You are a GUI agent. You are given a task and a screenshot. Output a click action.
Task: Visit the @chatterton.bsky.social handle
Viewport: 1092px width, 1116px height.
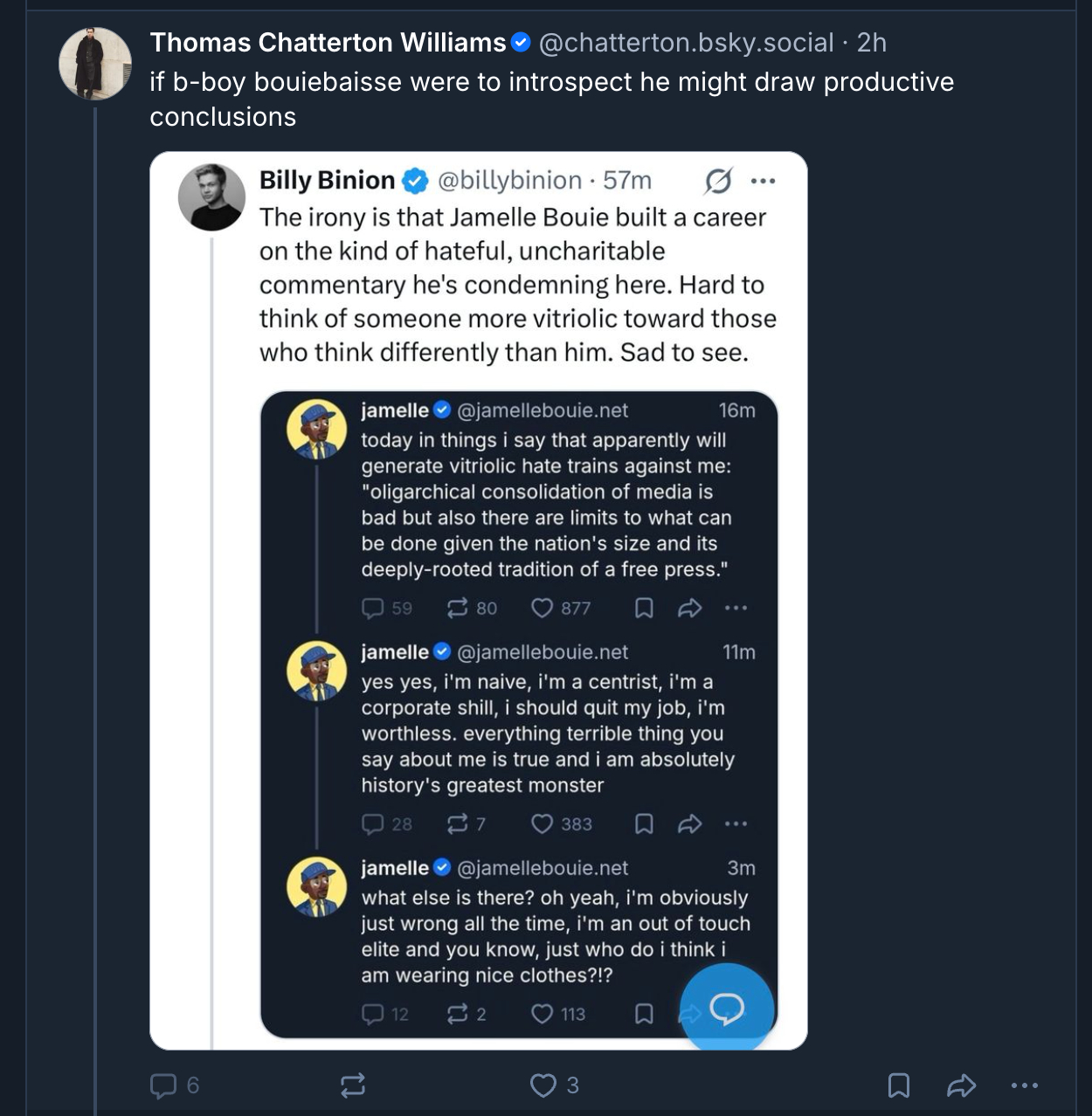click(687, 42)
